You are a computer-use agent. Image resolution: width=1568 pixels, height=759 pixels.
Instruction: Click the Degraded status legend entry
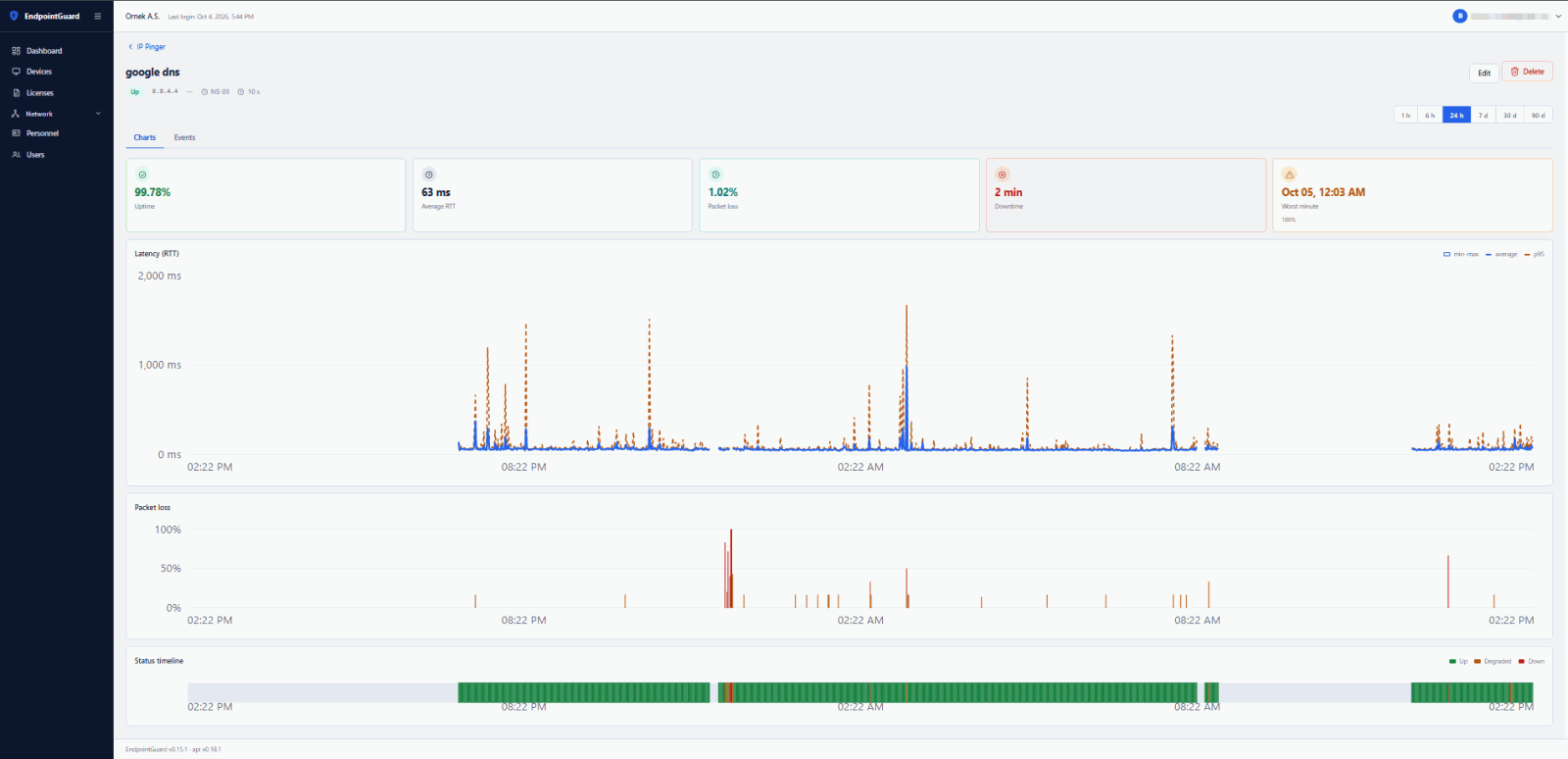tap(1493, 661)
